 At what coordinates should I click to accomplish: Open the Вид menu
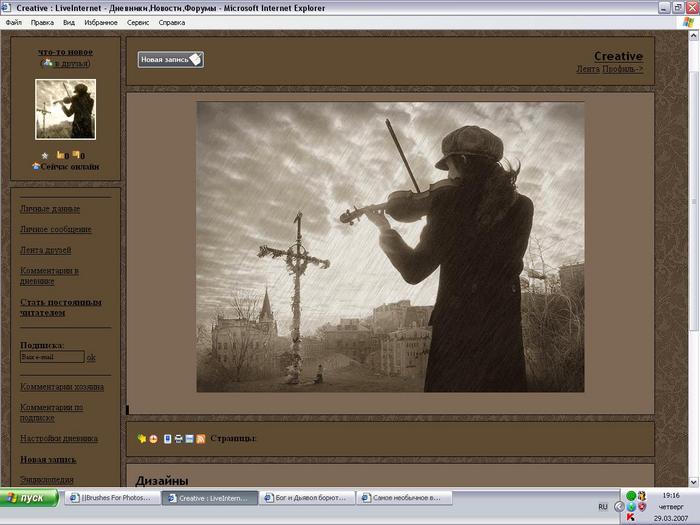click(x=68, y=21)
